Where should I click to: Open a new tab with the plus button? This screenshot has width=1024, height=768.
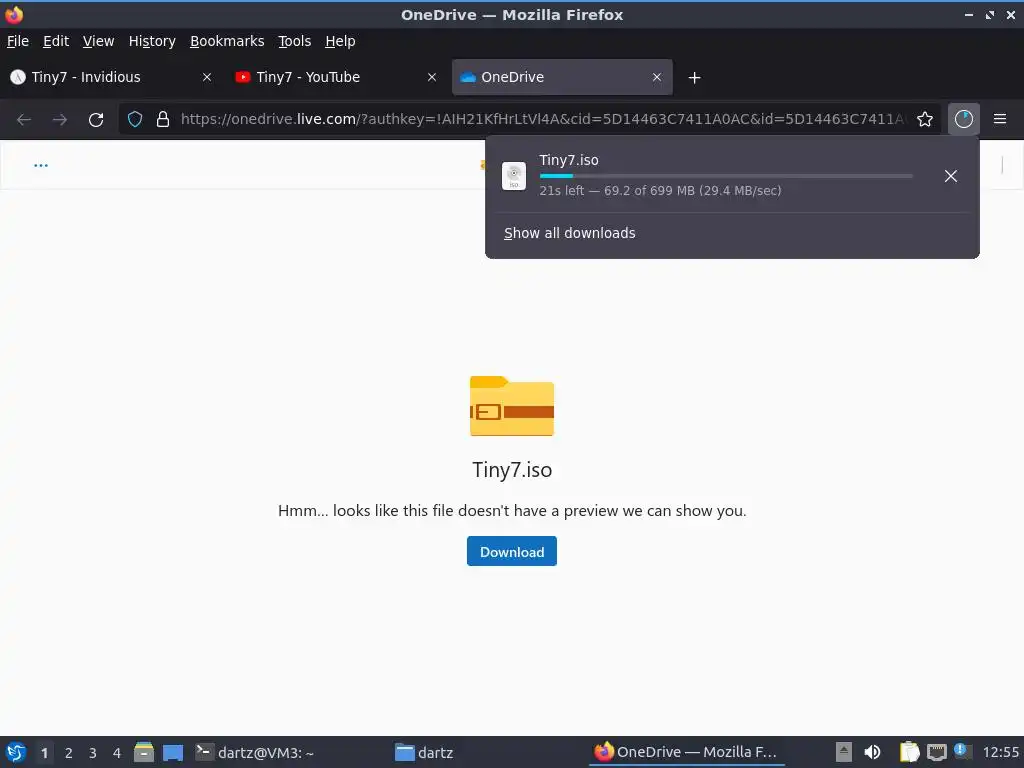(x=694, y=78)
